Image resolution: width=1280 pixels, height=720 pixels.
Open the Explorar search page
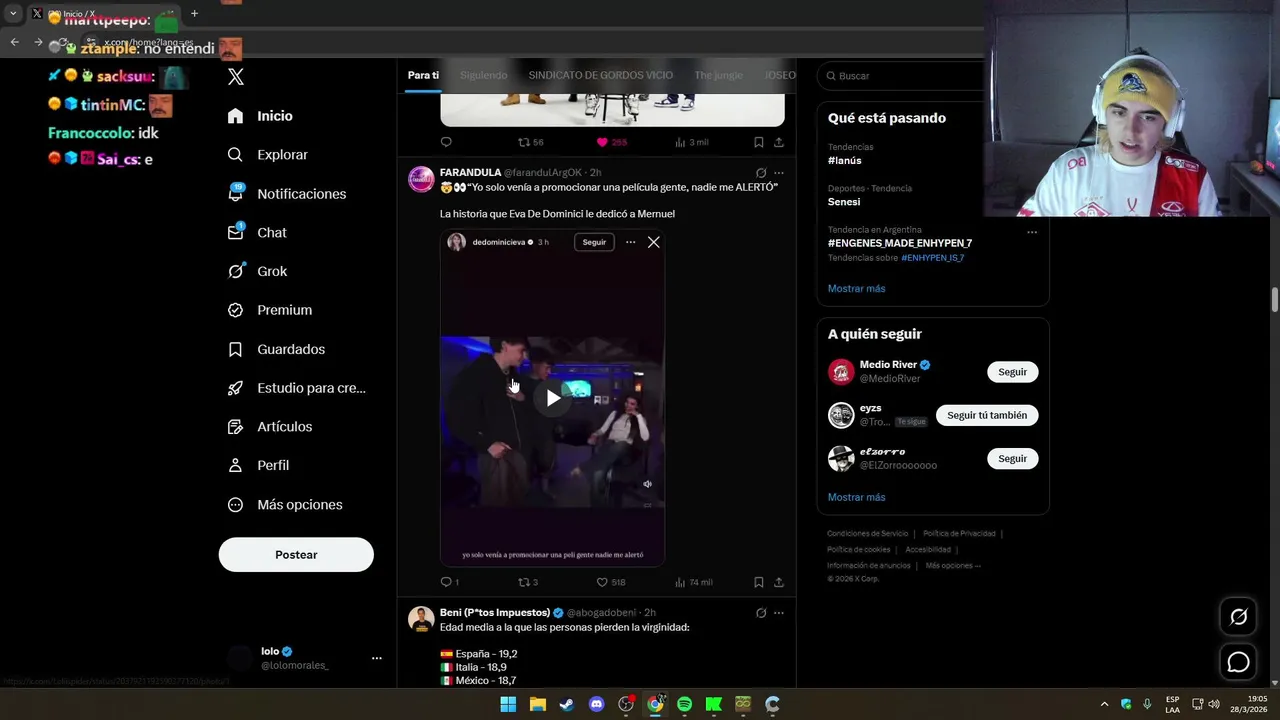(267, 155)
